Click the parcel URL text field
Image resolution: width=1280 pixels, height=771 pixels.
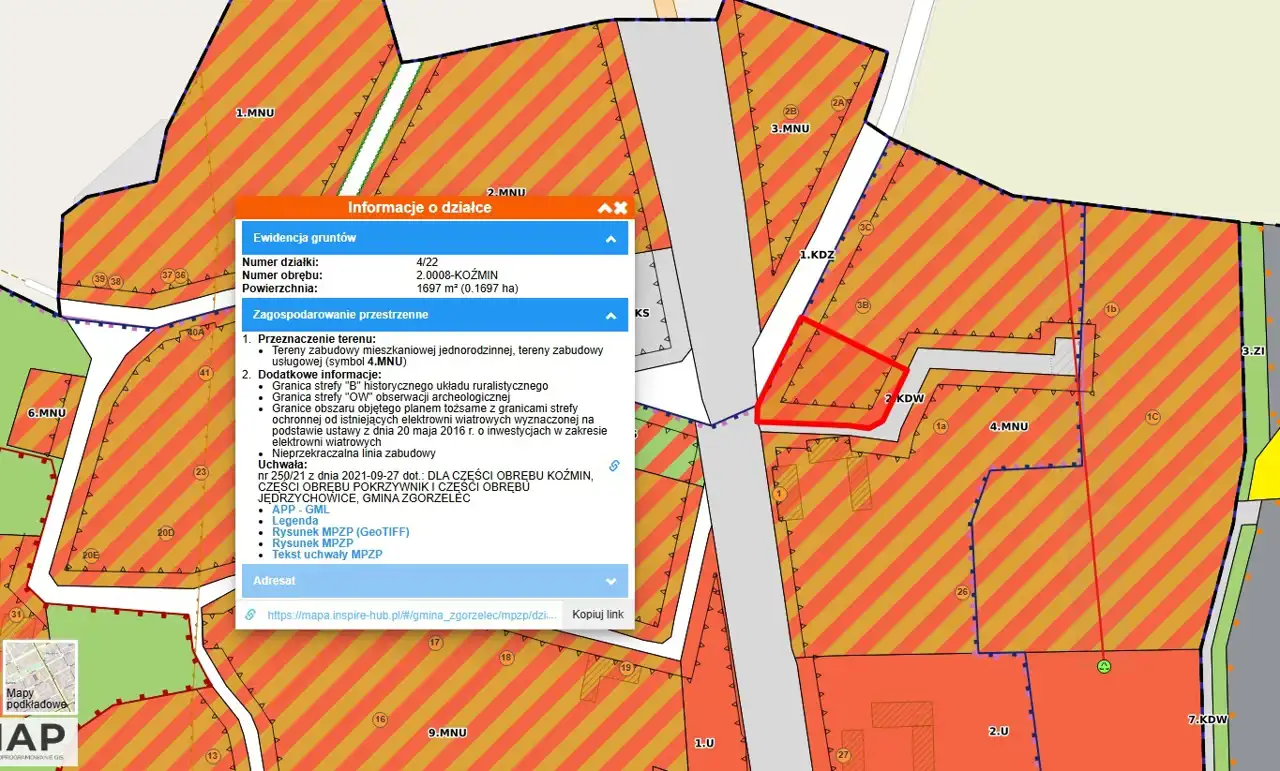(x=410, y=614)
